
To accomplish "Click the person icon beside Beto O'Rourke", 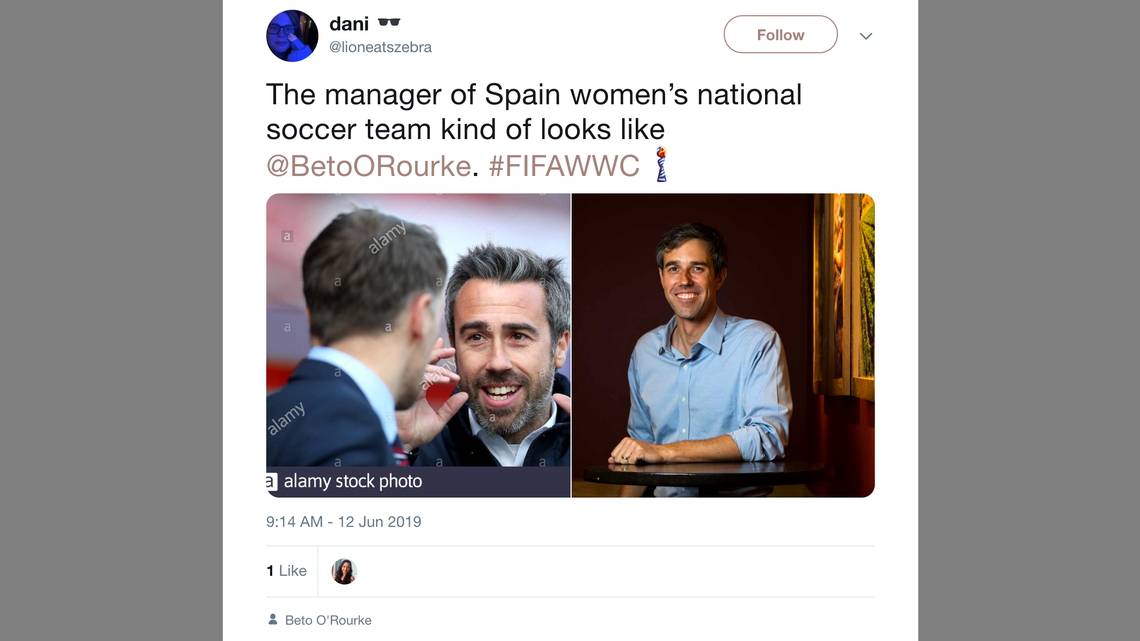I will [272, 619].
